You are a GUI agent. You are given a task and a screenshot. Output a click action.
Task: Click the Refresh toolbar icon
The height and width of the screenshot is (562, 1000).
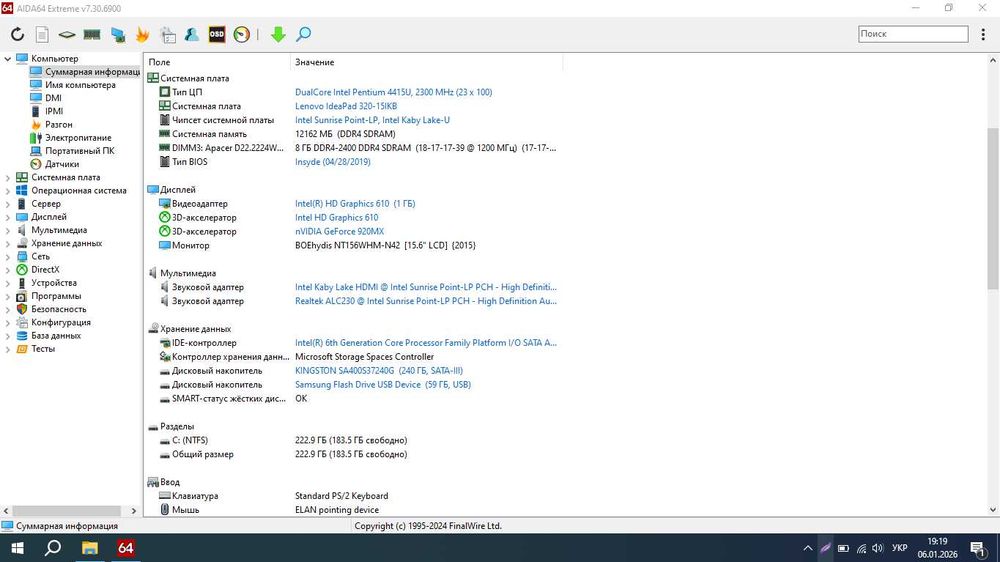17,34
